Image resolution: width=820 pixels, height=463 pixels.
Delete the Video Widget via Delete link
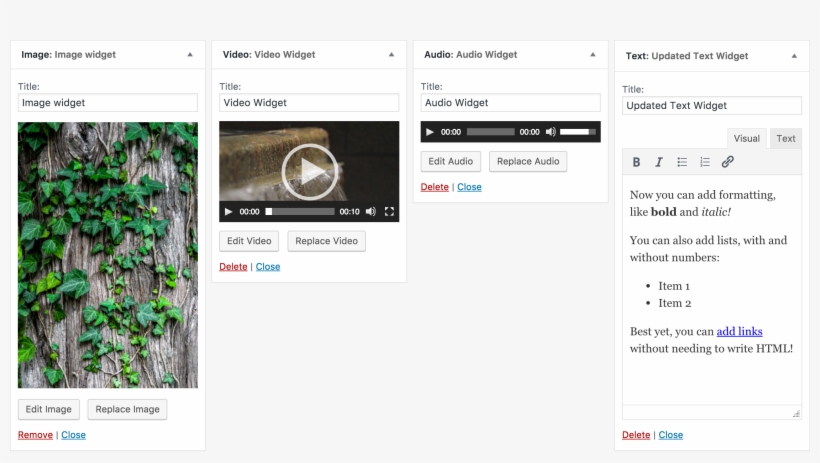click(233, 267)
